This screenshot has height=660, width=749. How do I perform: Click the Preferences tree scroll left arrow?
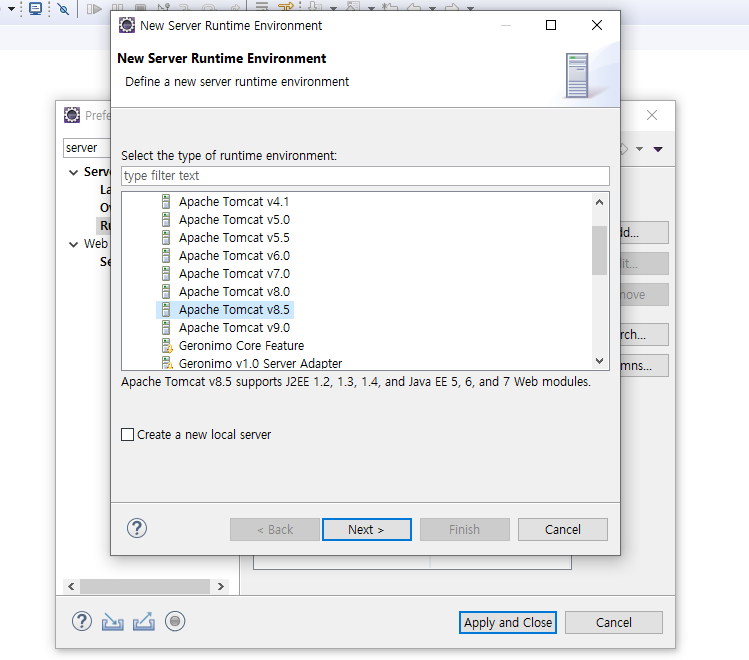pos(71,586)
